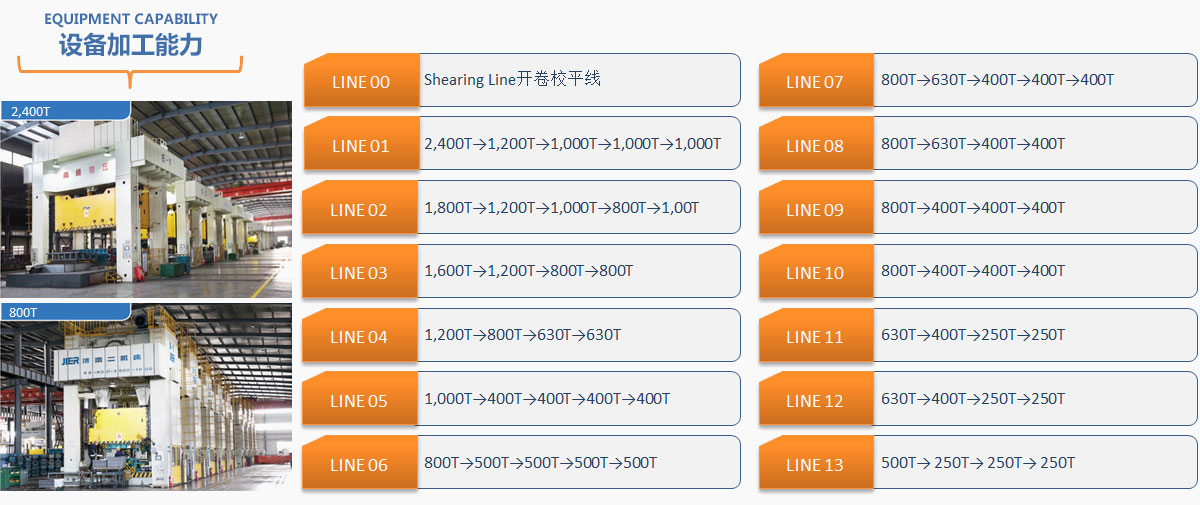Open the LINE 09 orange label
Screen dimensions: 1200x505
click(815, 210)
